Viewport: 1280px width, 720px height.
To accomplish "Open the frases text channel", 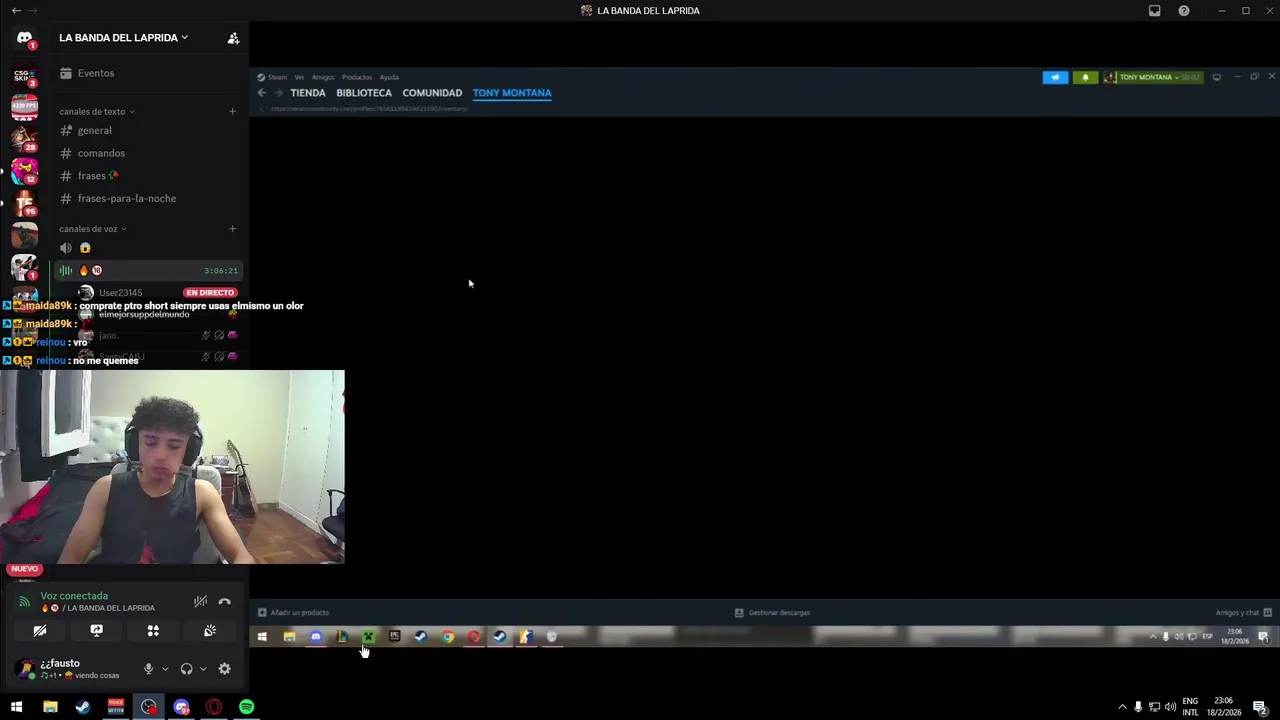I will 147,176.
